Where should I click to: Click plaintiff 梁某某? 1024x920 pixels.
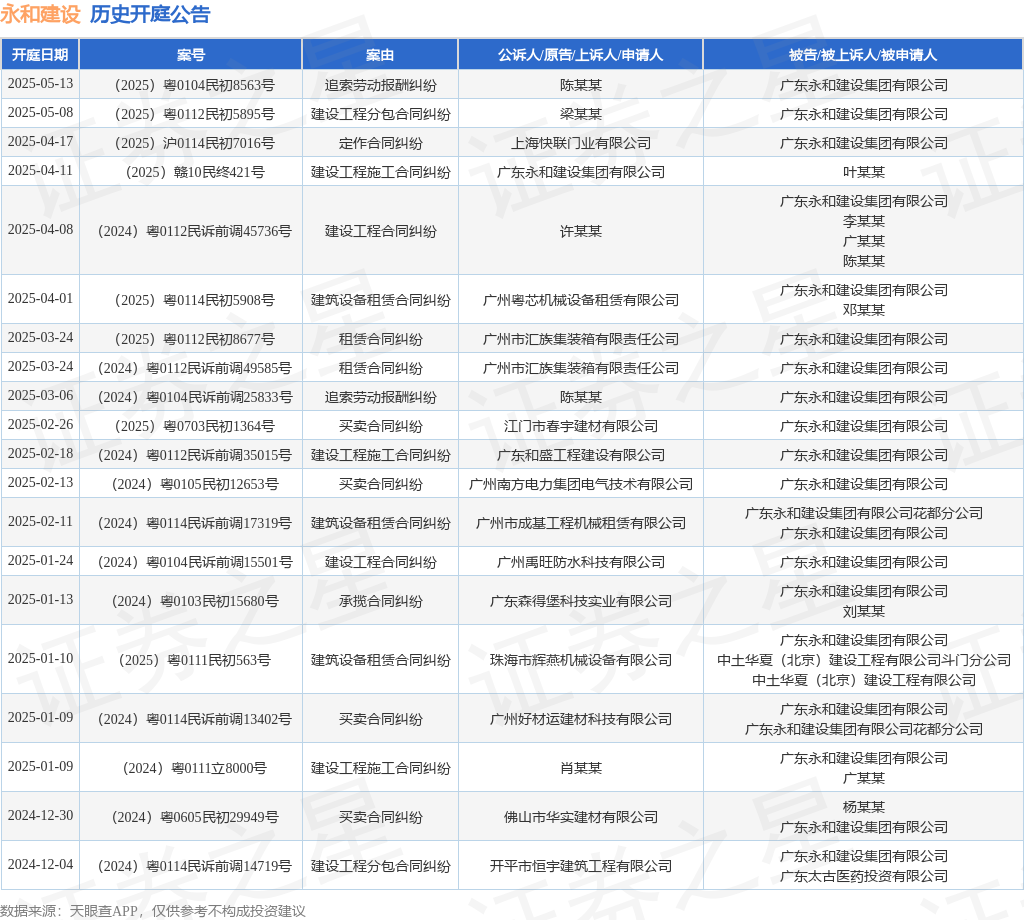pyautogui.click(x=581, y=114)
